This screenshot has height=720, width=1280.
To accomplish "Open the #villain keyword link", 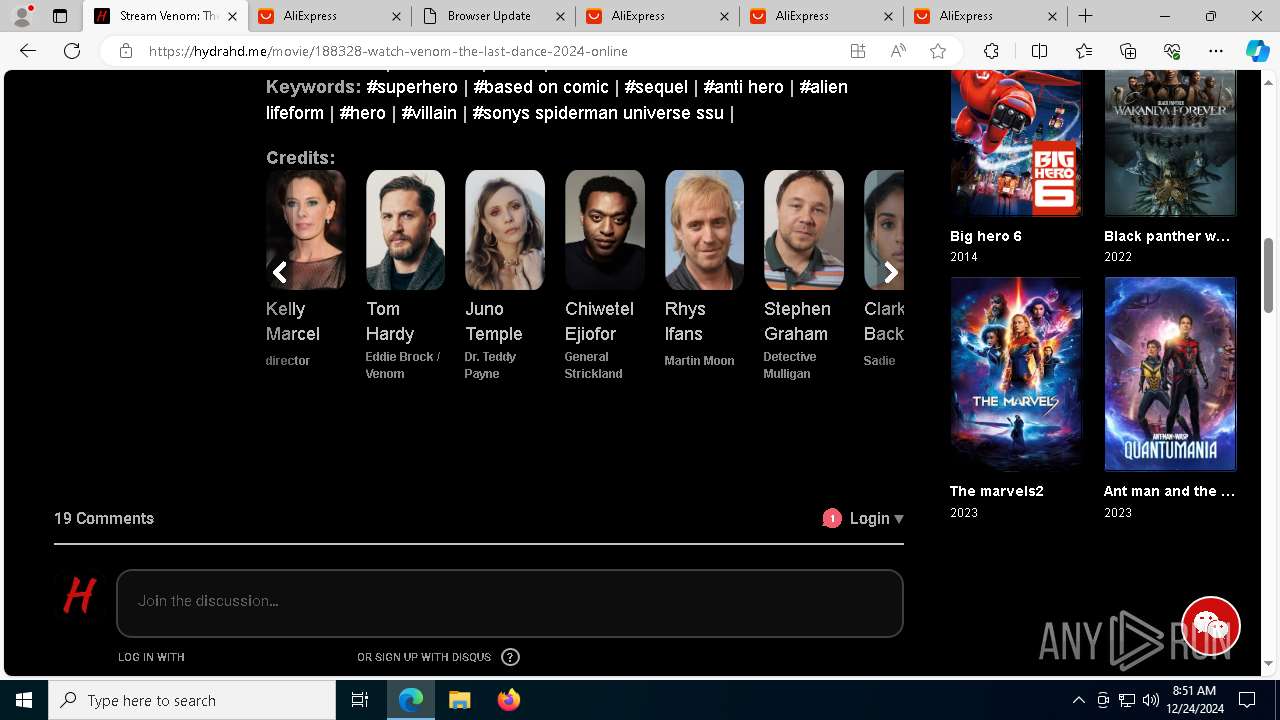I will 429,113.
